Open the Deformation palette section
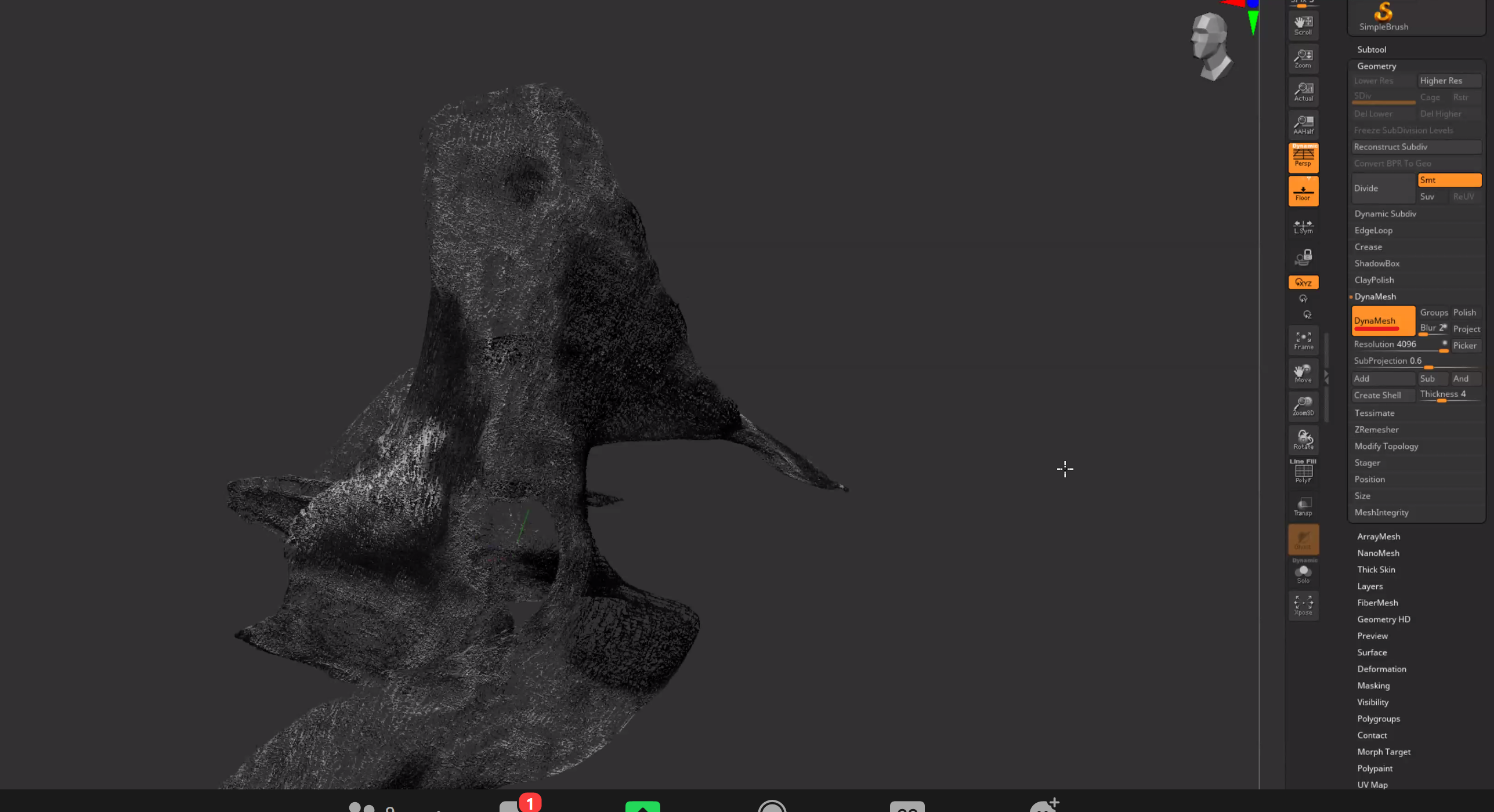Viewport: 1494px width, 812px height. [1381, 669]
